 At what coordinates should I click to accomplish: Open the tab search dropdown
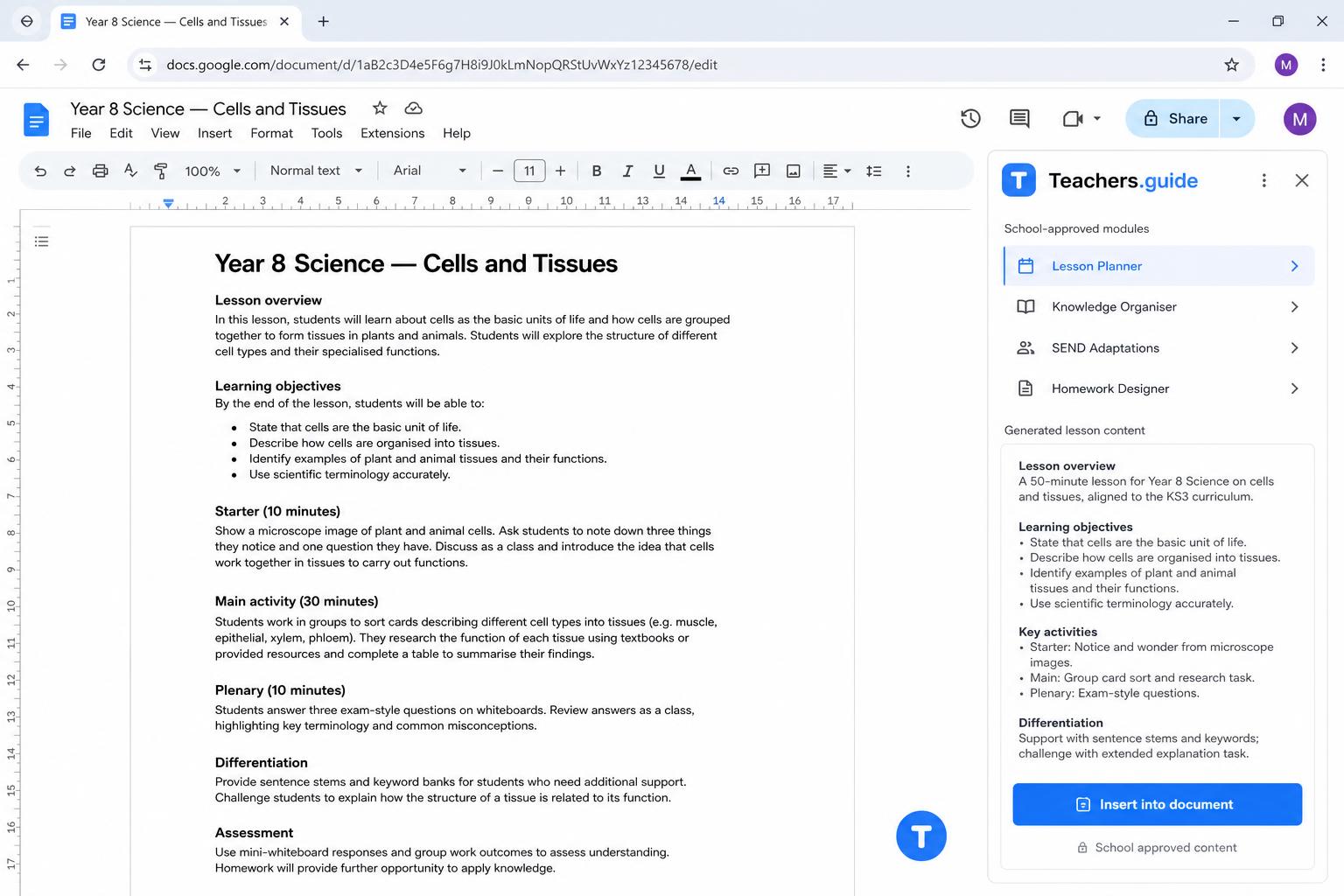27,21
